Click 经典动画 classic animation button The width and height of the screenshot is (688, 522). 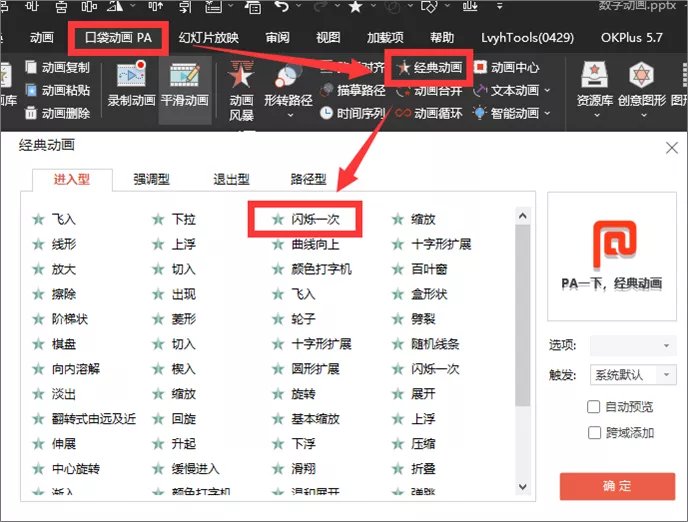tap(429, 68)
